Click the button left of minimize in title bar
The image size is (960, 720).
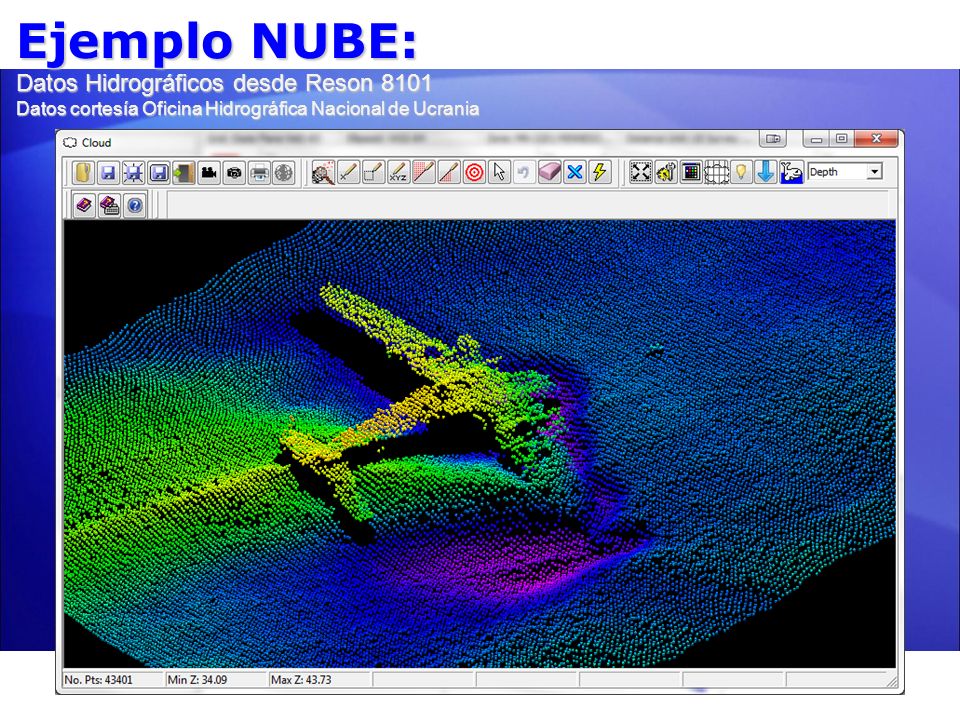[x=773, y=139]
